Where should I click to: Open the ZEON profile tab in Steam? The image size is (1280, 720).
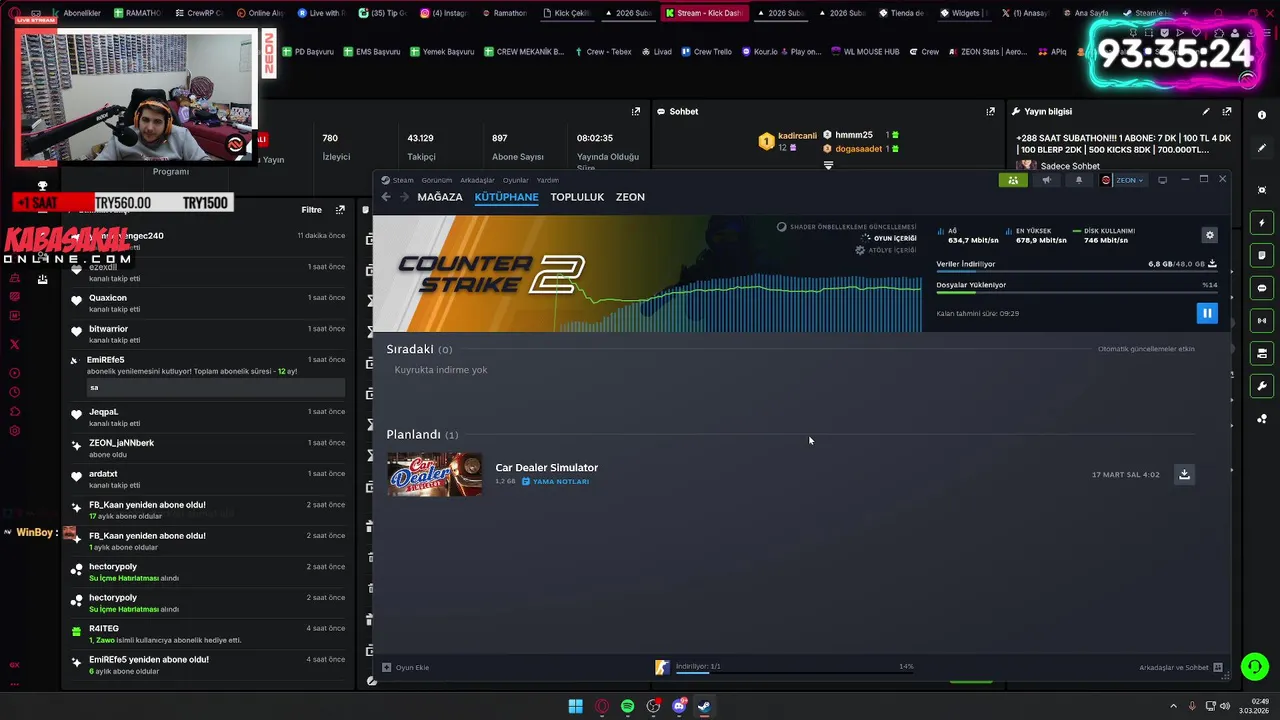[x=630, y=197]
